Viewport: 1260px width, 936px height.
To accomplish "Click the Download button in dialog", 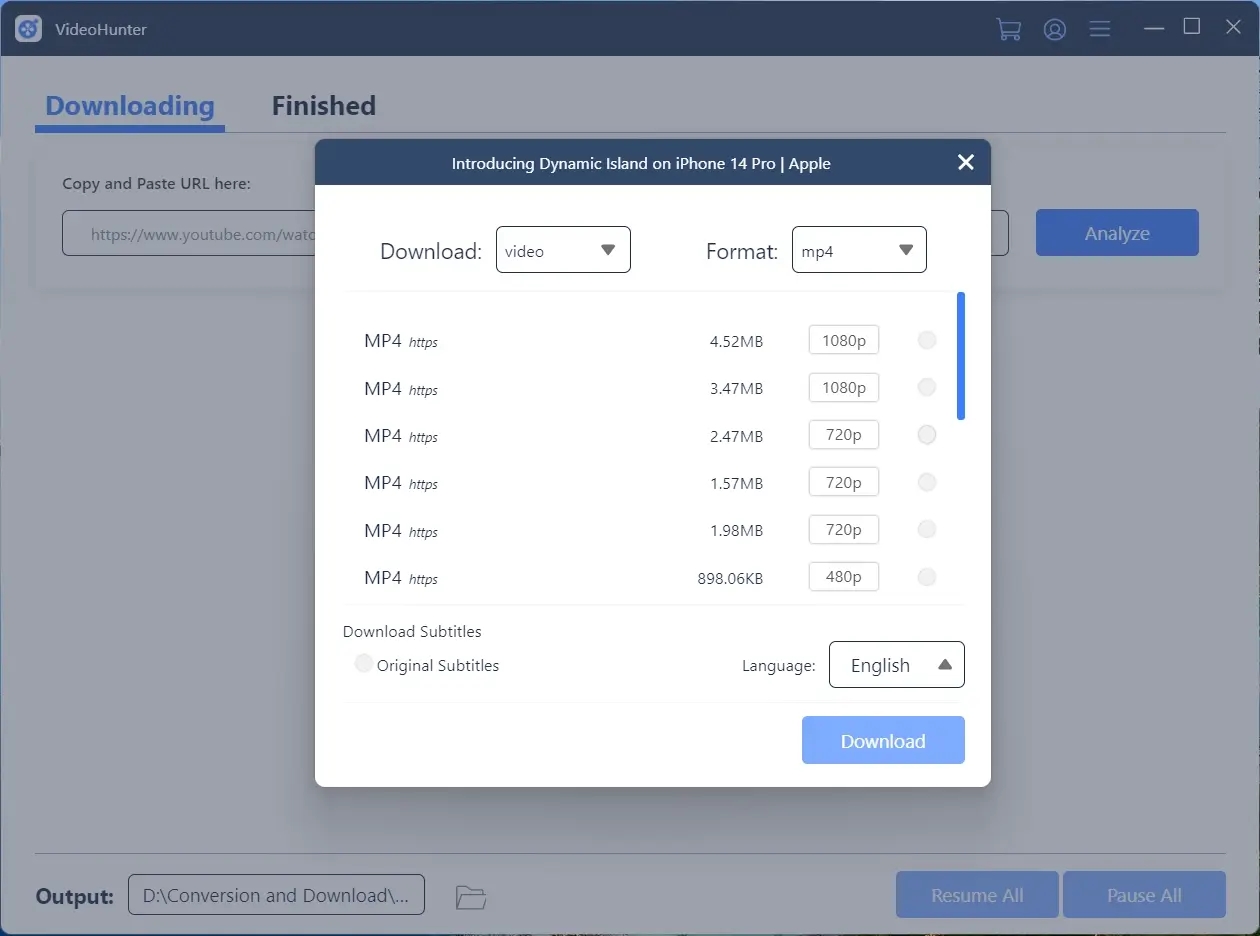I will pos(883,740).
